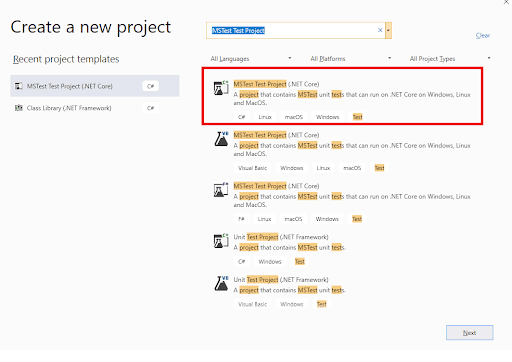The image size is (512, 362).
Task: Click the macOS tag on the Visual Basic result
Action: coord(352,168)
